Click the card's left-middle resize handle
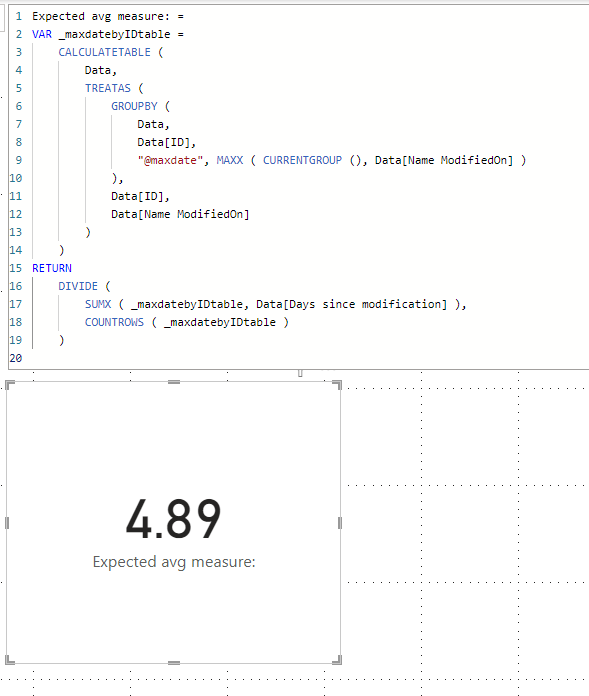Screen dimensions: 589x696 (x=7, y=523)
